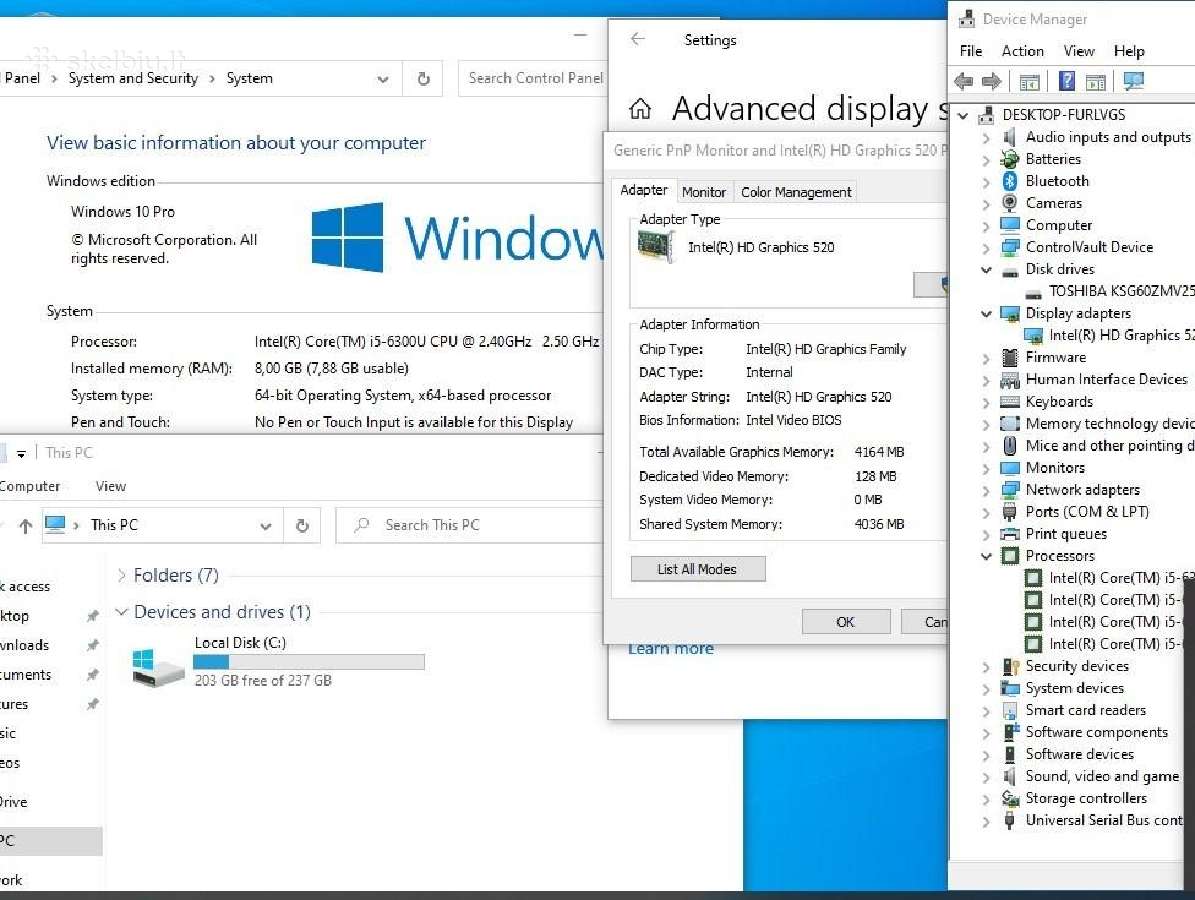Select the Smart card readers icon

[x=1010, y=710]
